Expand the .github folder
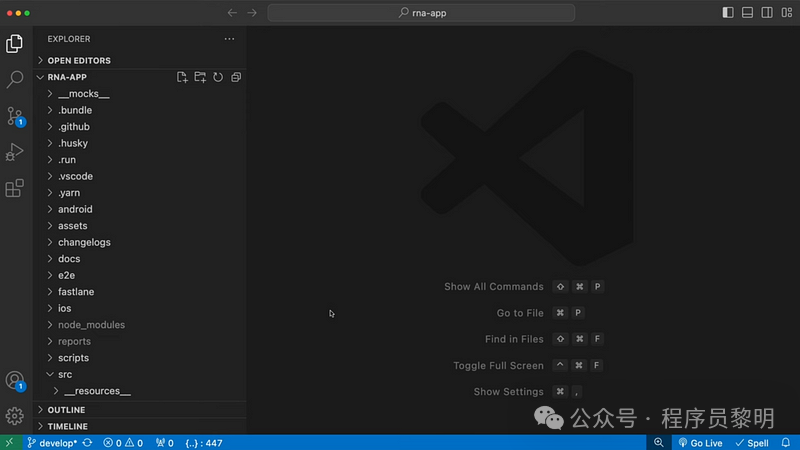The height and width of the screenshot is (450, 800). [140, 127]
